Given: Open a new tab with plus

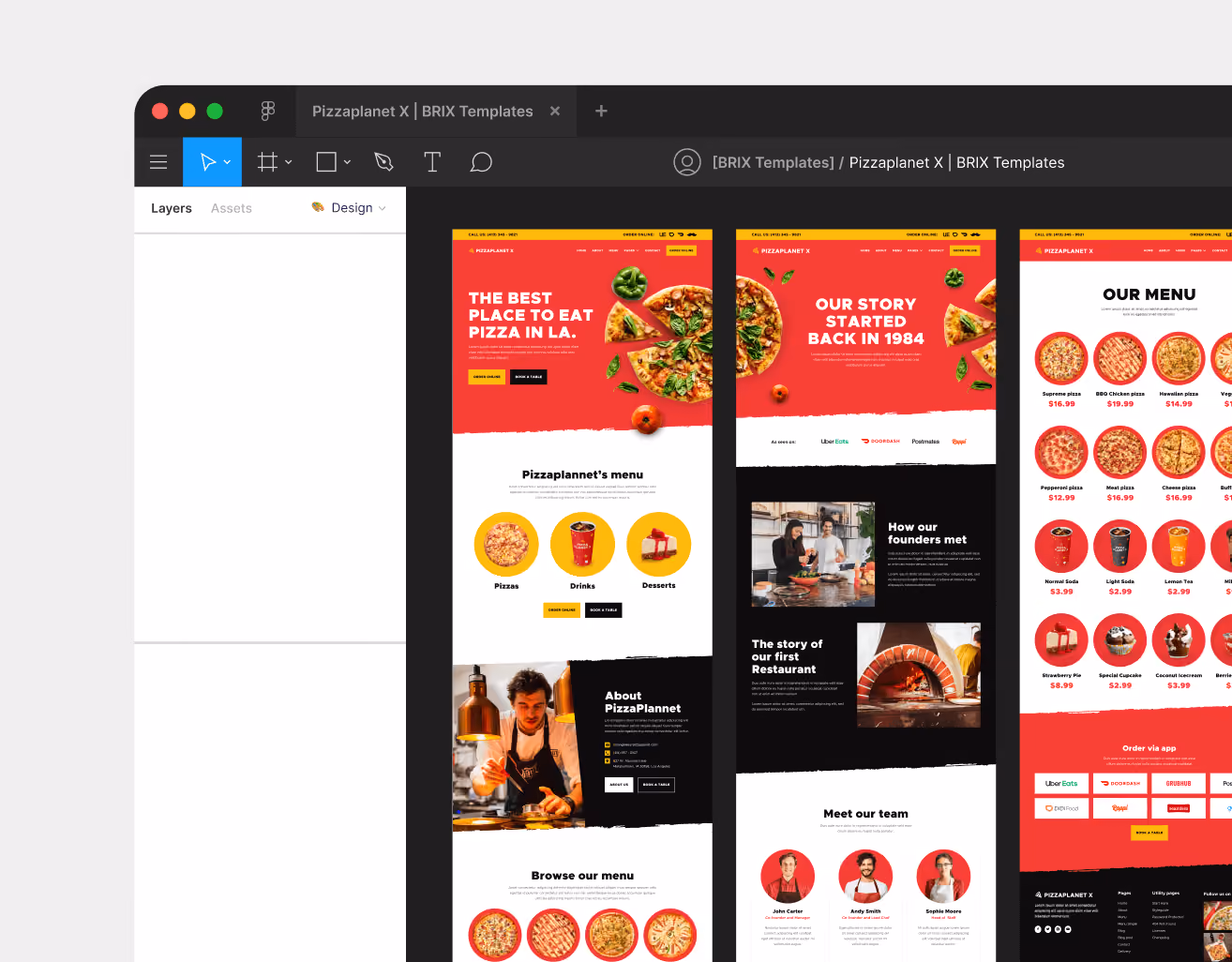Looking at the screenshot, I should point(601,111).
